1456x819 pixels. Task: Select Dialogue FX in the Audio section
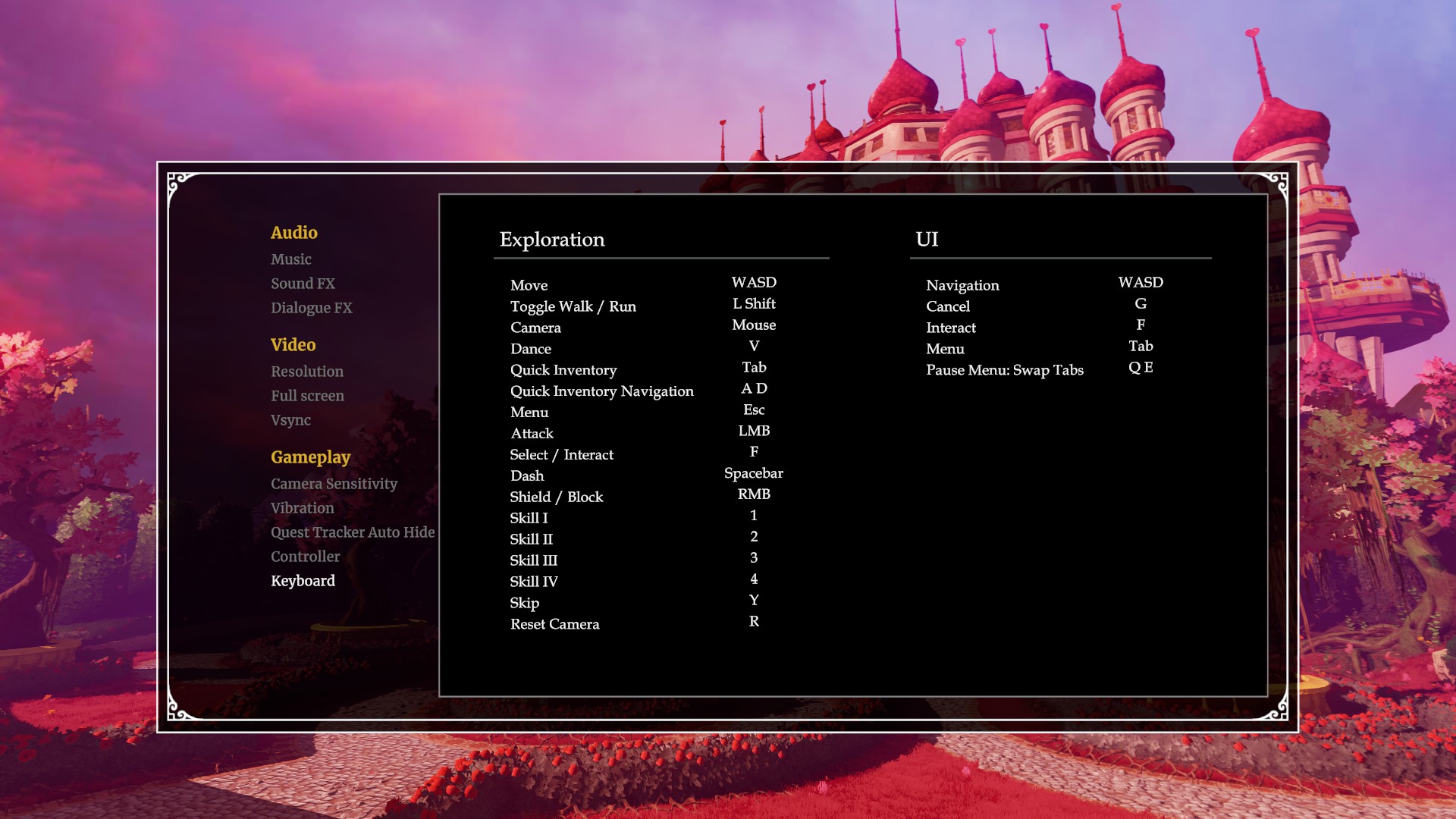pos(311,308)
